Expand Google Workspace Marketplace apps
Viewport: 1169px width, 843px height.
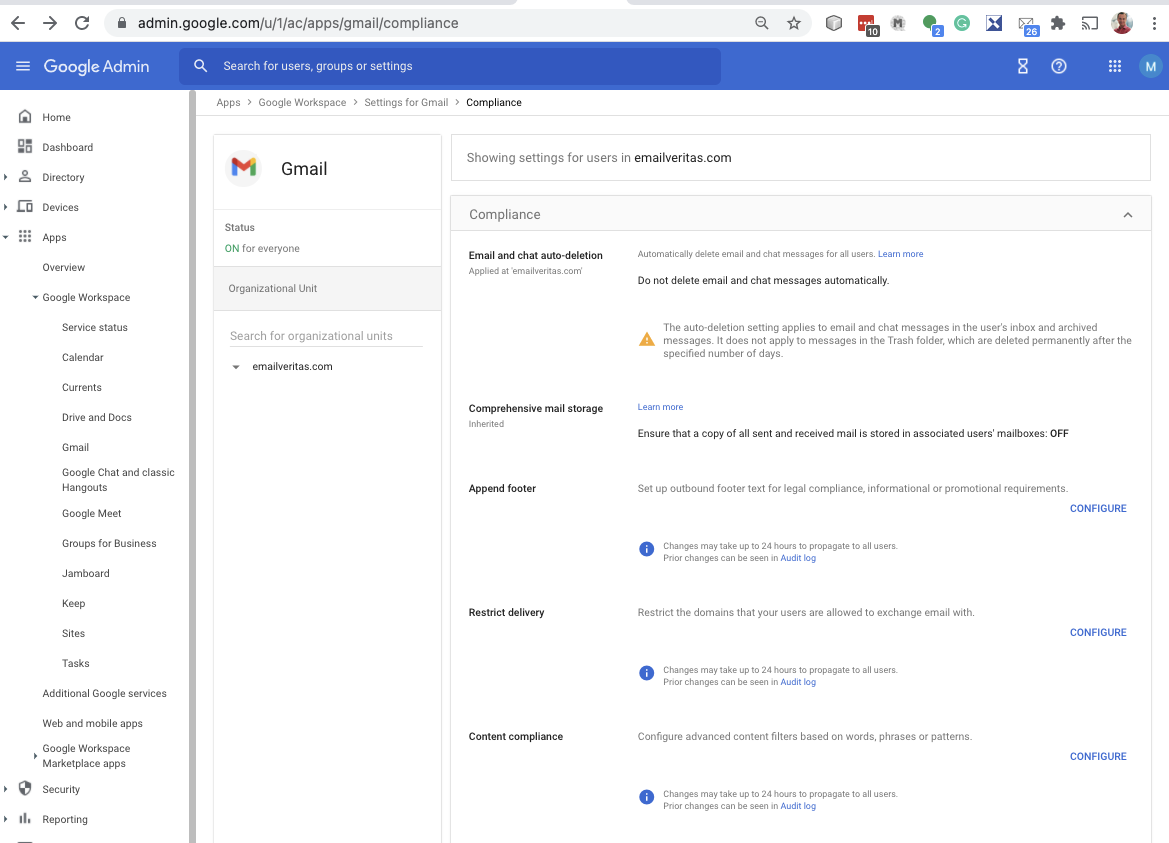35,756
